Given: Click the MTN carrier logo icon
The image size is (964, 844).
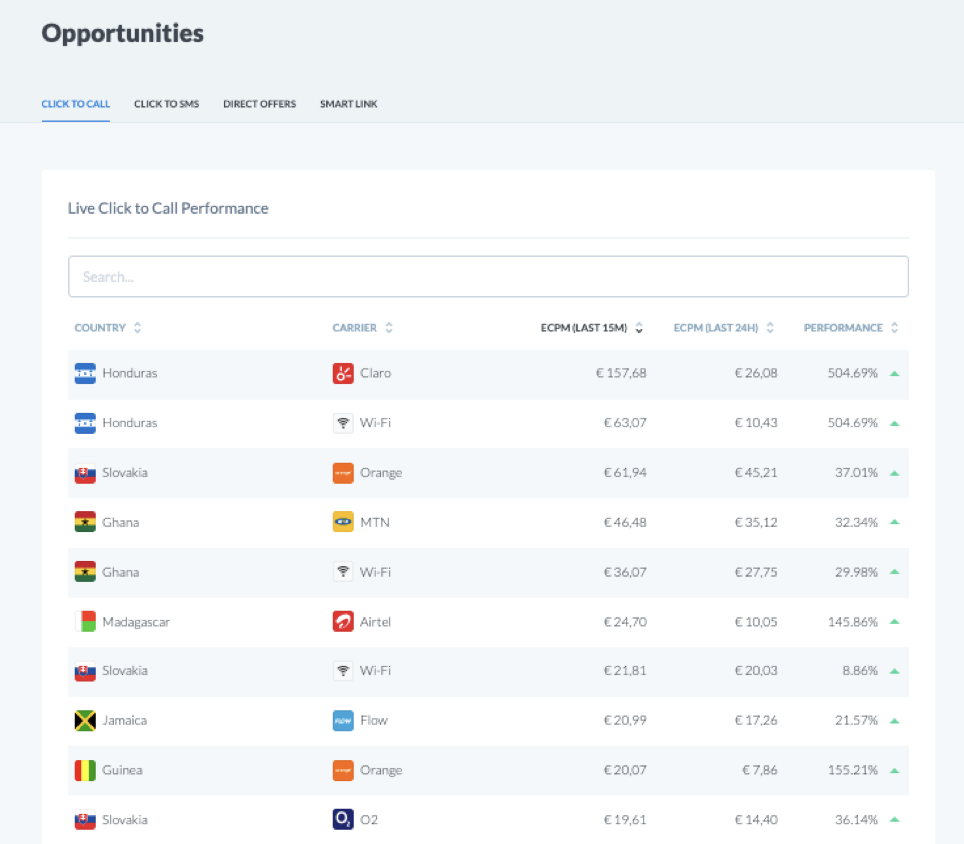Looking at the screenshot, I should point(343,522).
